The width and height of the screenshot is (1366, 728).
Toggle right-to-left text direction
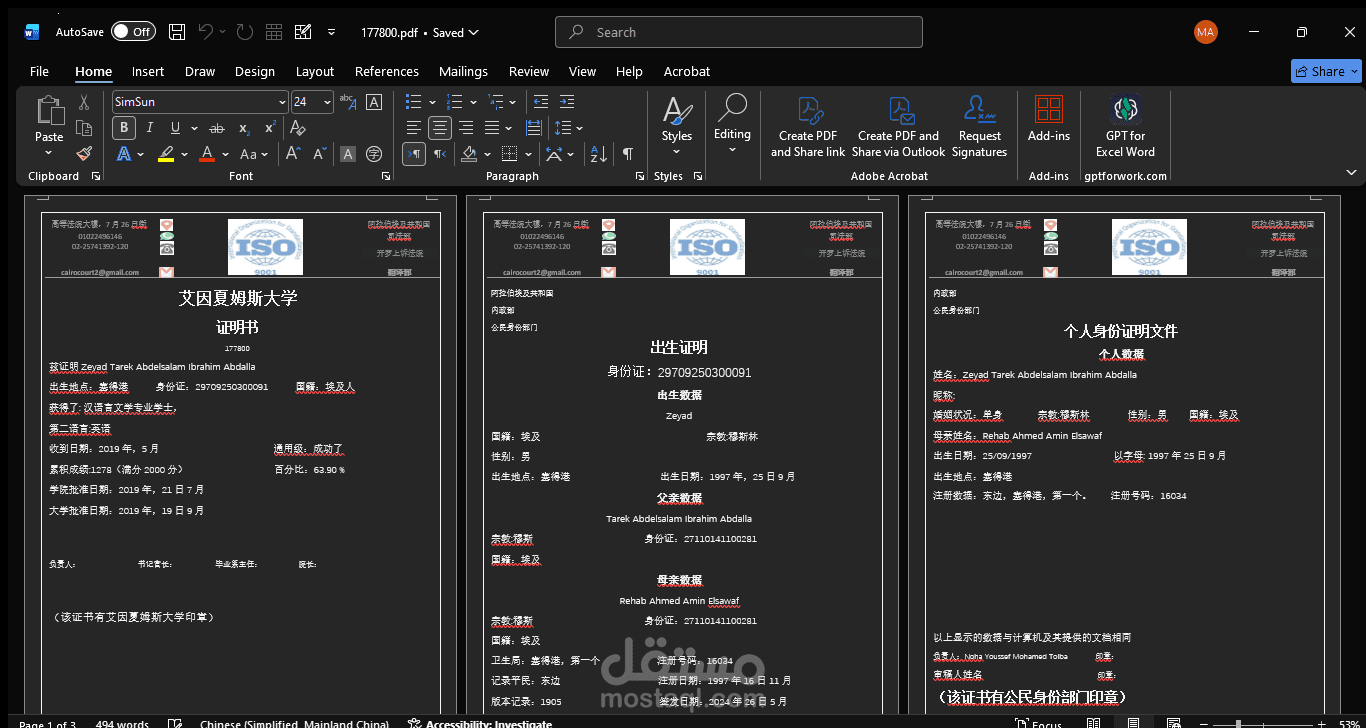[440, 154]
